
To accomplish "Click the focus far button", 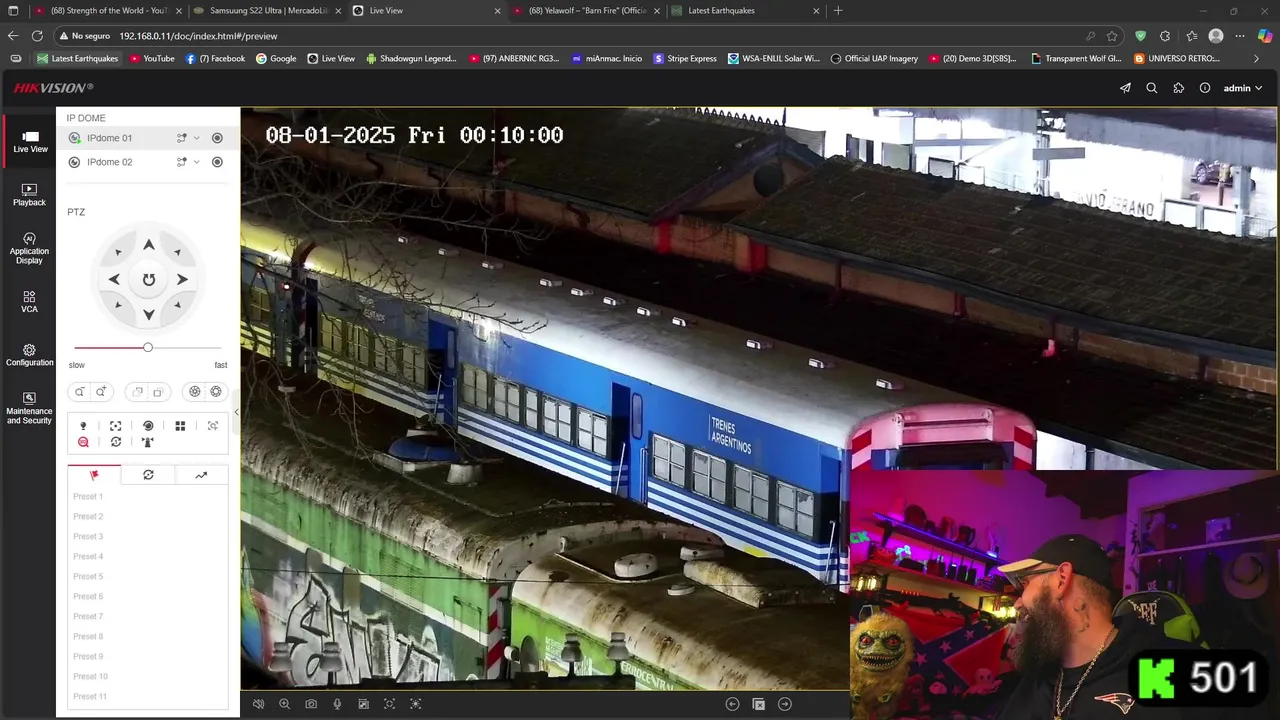I will [x=158, y=392].
